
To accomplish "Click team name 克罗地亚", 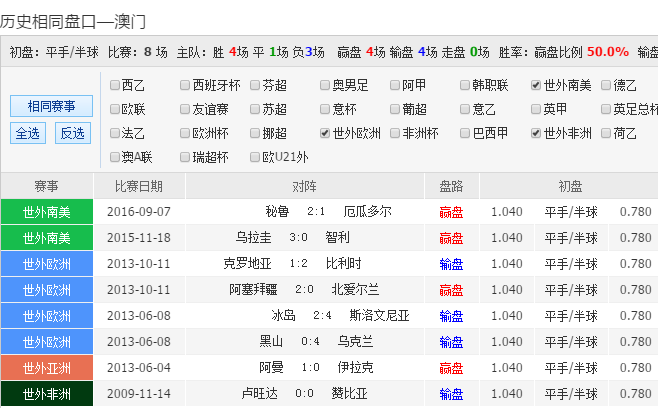I will point(248,263).
